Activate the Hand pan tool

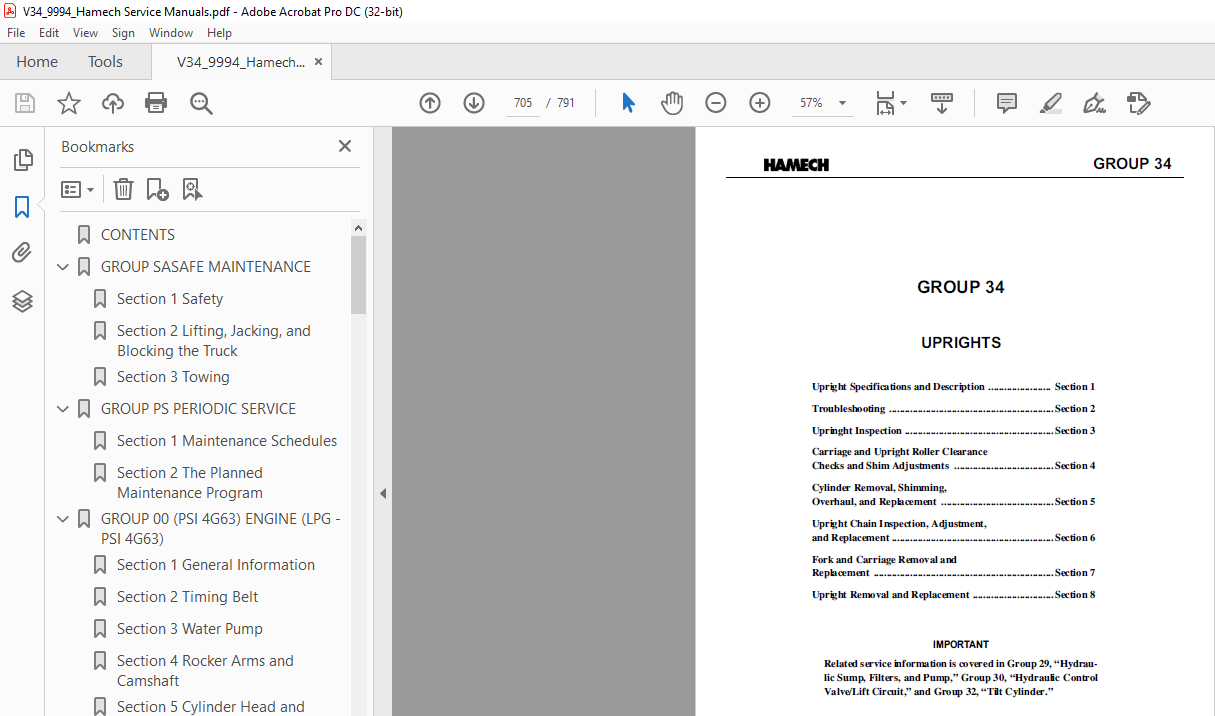[x=672, y=103]
